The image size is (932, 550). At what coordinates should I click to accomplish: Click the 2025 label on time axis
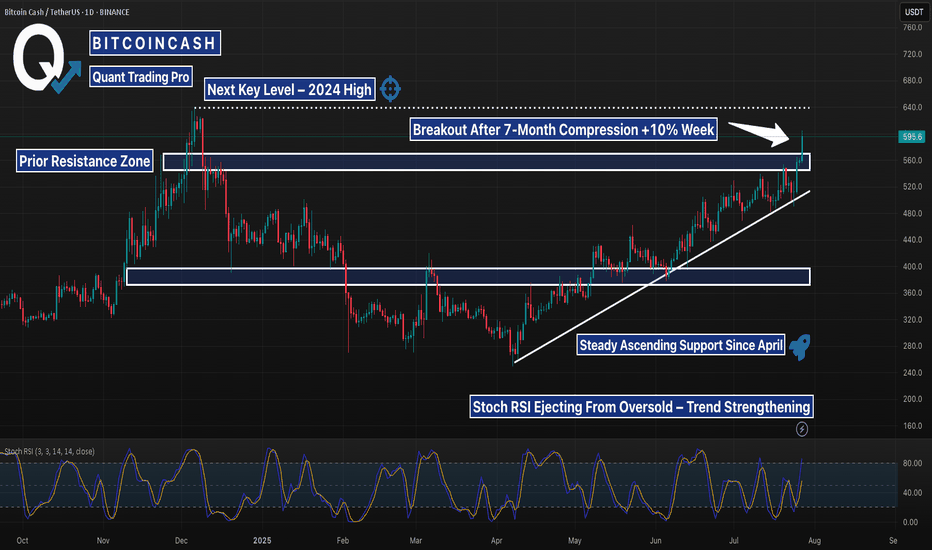(x=262, y=540)
